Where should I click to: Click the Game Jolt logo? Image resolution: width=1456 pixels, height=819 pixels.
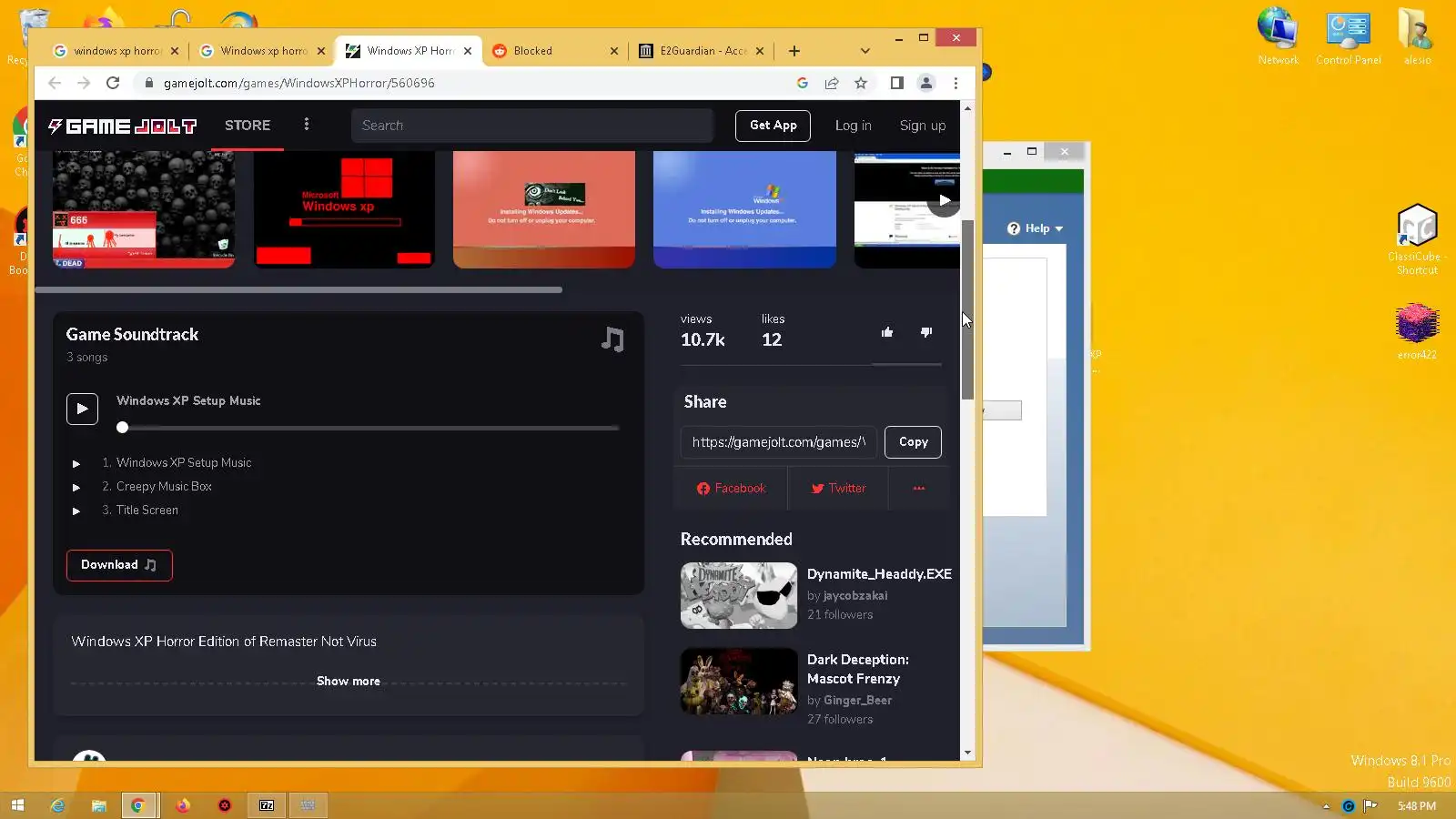[x=122, y=126]
